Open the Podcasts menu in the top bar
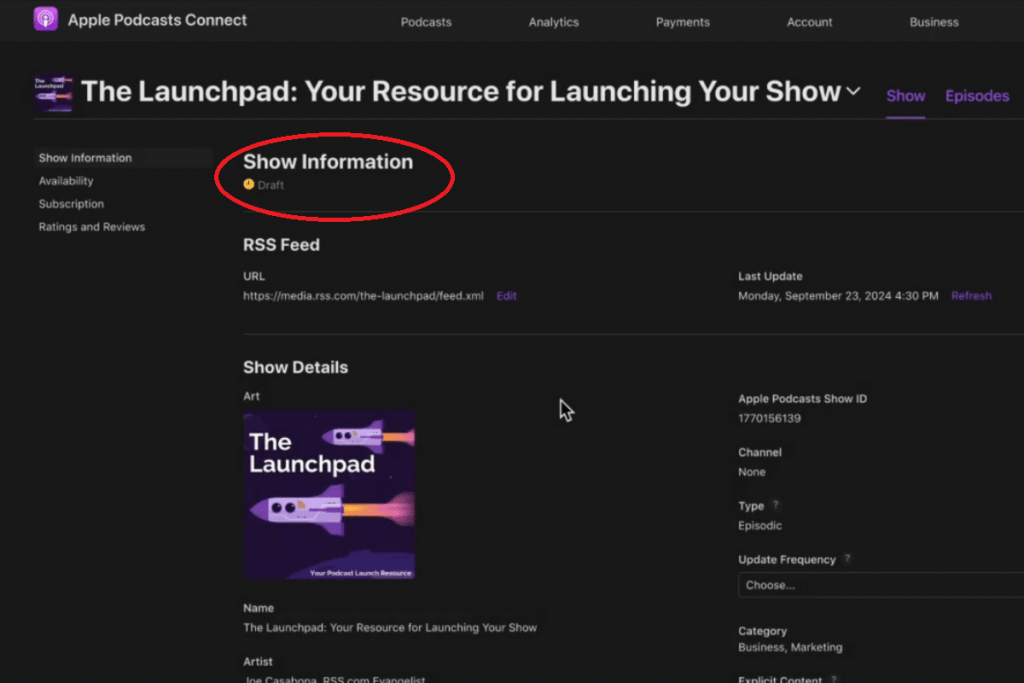This screenshot has height=683, width=1024. click(426, 22)
